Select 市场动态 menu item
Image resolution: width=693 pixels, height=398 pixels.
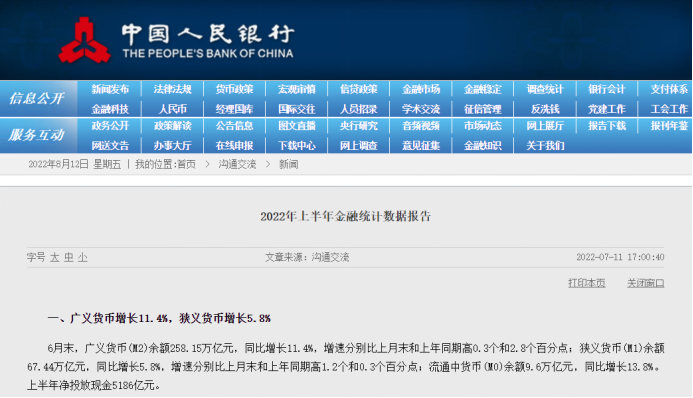pyautogui.click(x=483, y=126)
